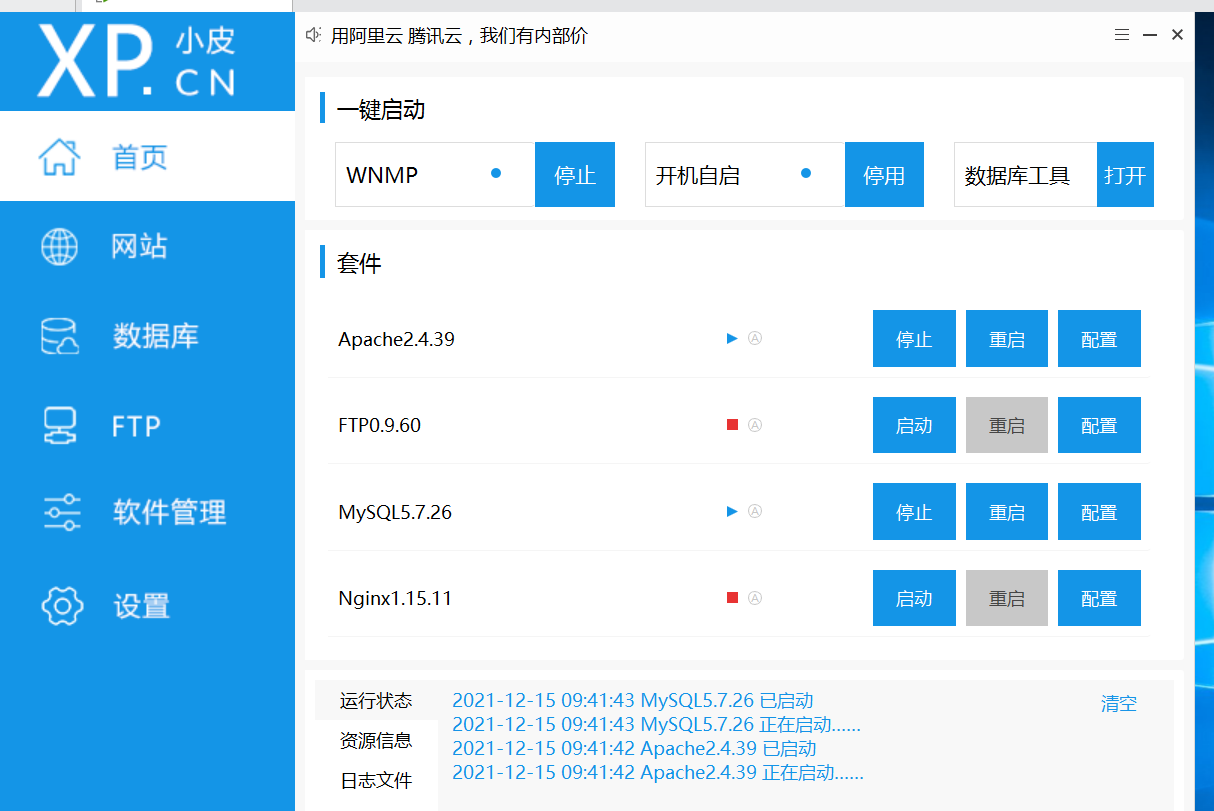The width and height of the screenshot is (1214, 811).
Task: Start Nginx1.15.11 with 启动
Action: (x=914, y=597)
